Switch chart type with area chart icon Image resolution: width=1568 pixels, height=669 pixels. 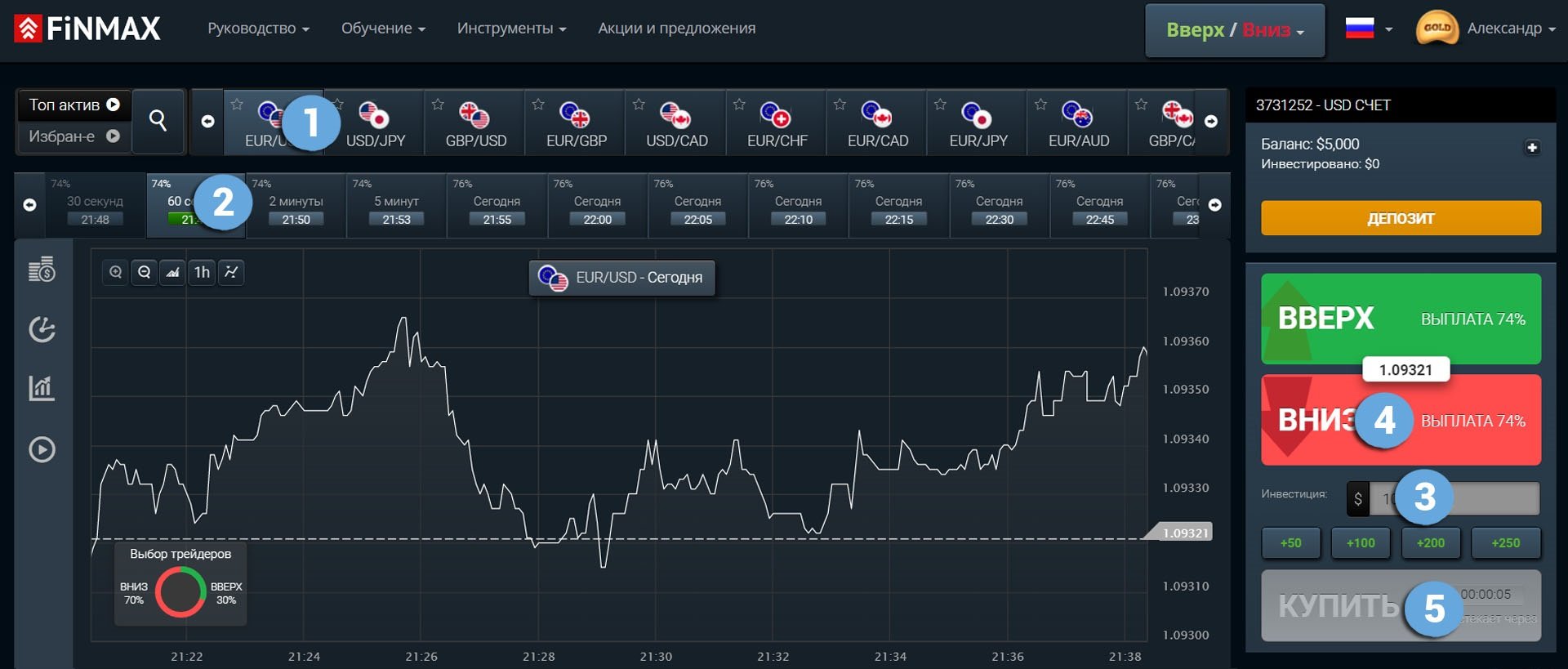point(172,272)
